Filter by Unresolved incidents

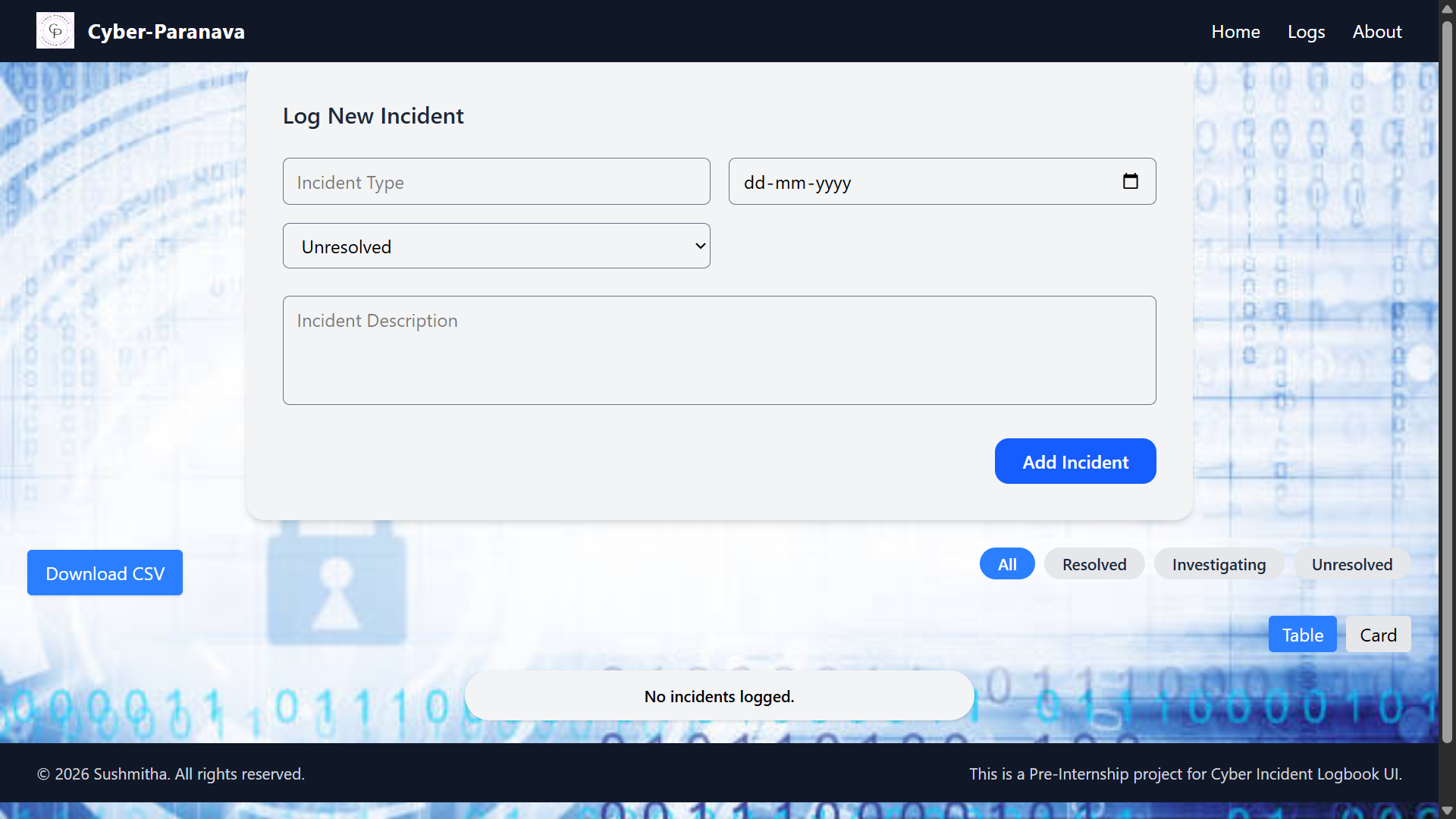click(1352, 563)
